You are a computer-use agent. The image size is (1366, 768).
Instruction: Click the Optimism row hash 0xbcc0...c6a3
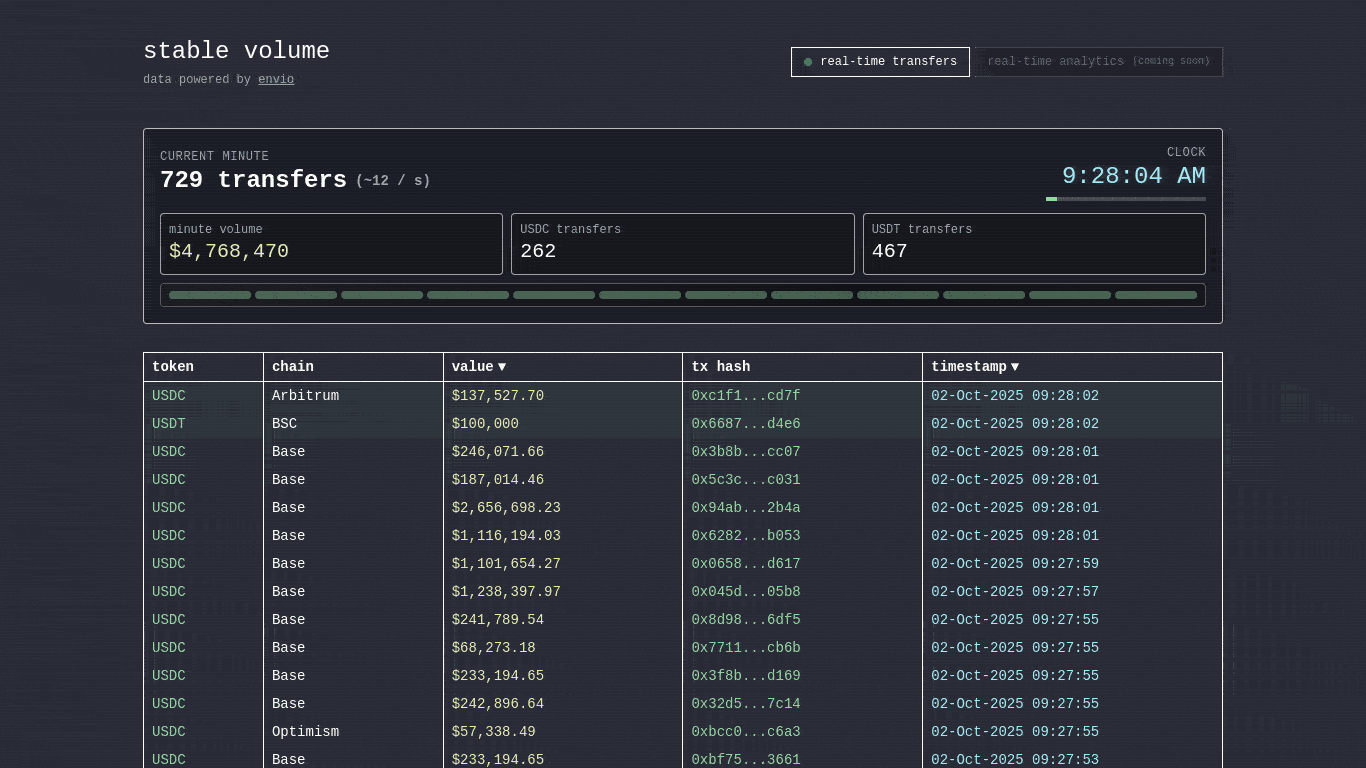click(745, 732)
